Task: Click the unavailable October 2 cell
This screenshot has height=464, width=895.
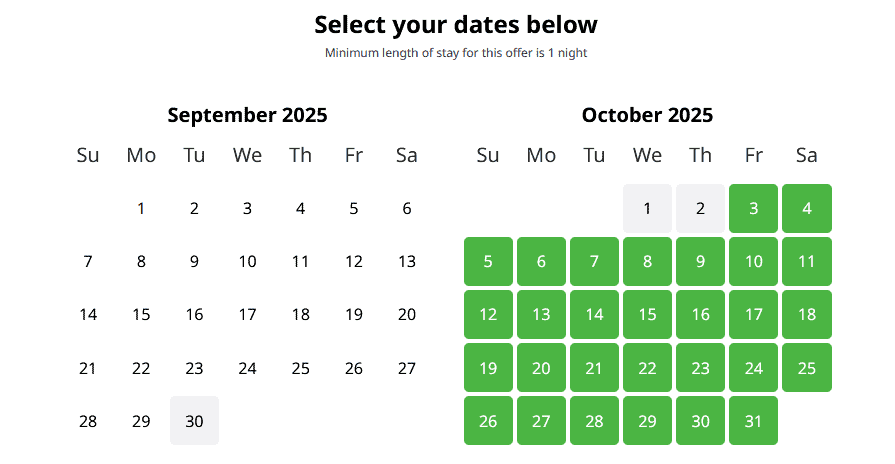Action: (700, 208)
